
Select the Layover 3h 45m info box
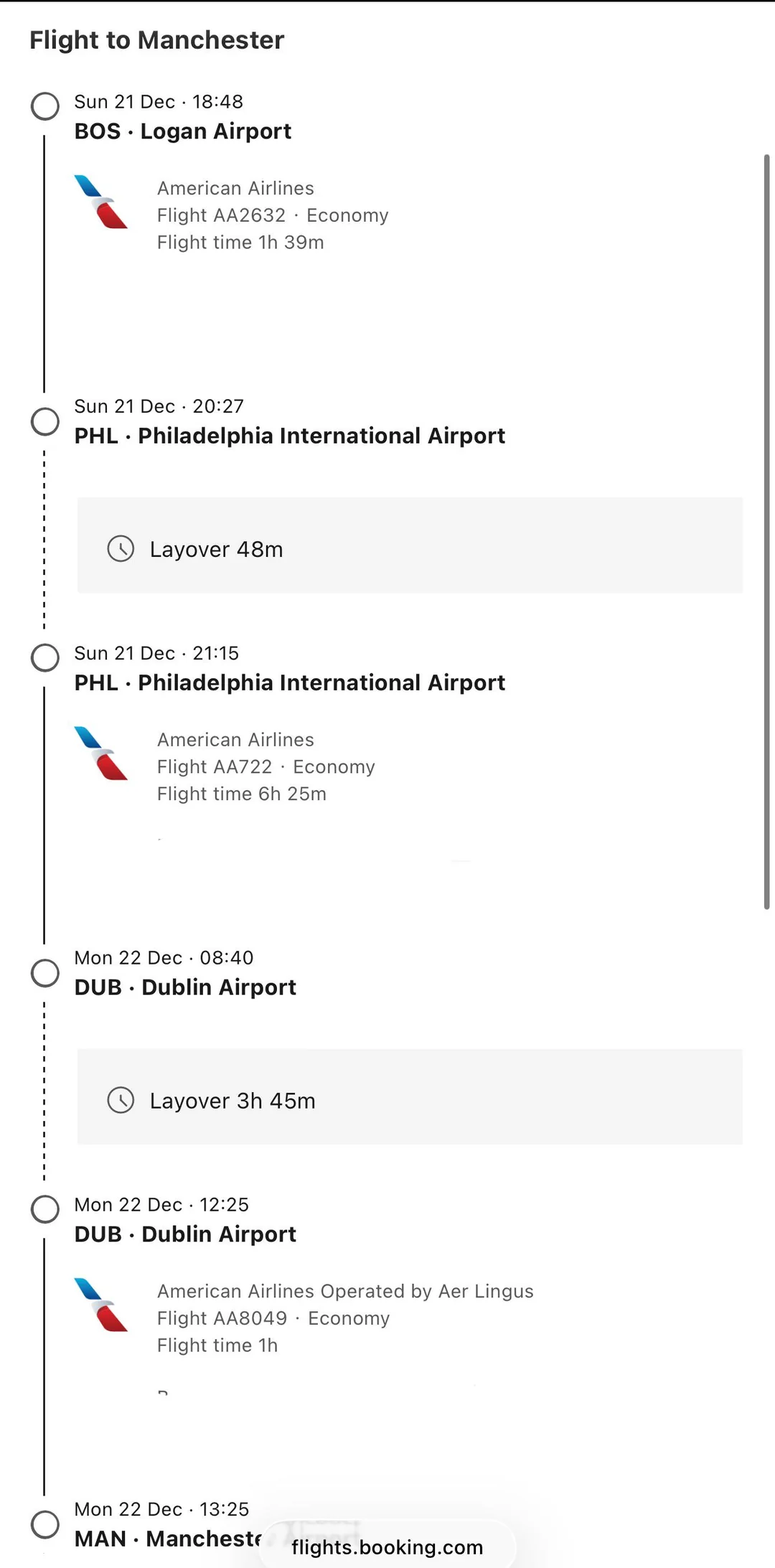pyautogui.click(x=410, y=1097)
